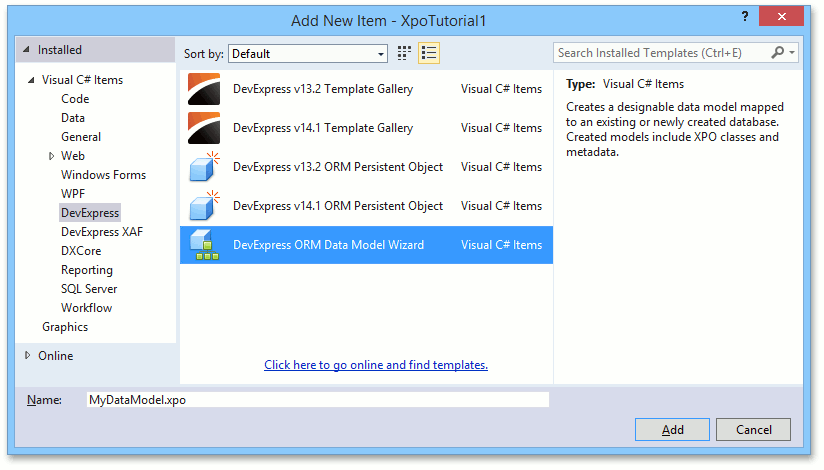Screen dimensions: 824x470
Task: Select the WPF category
Action: (73, 193)
